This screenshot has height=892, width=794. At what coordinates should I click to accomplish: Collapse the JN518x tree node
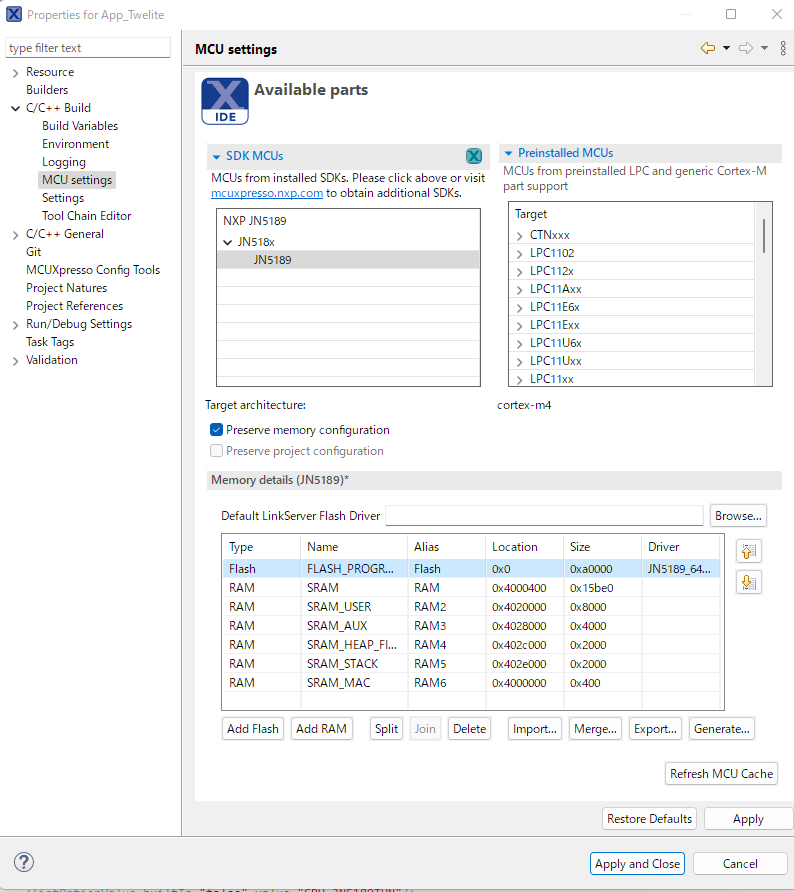(x=228, y=242)
